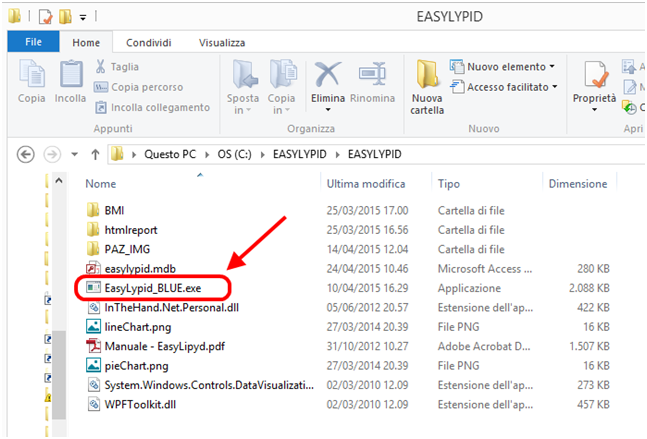
Task: Expand chevron after Questo PC breadcrumb
Action: (207, 155)
